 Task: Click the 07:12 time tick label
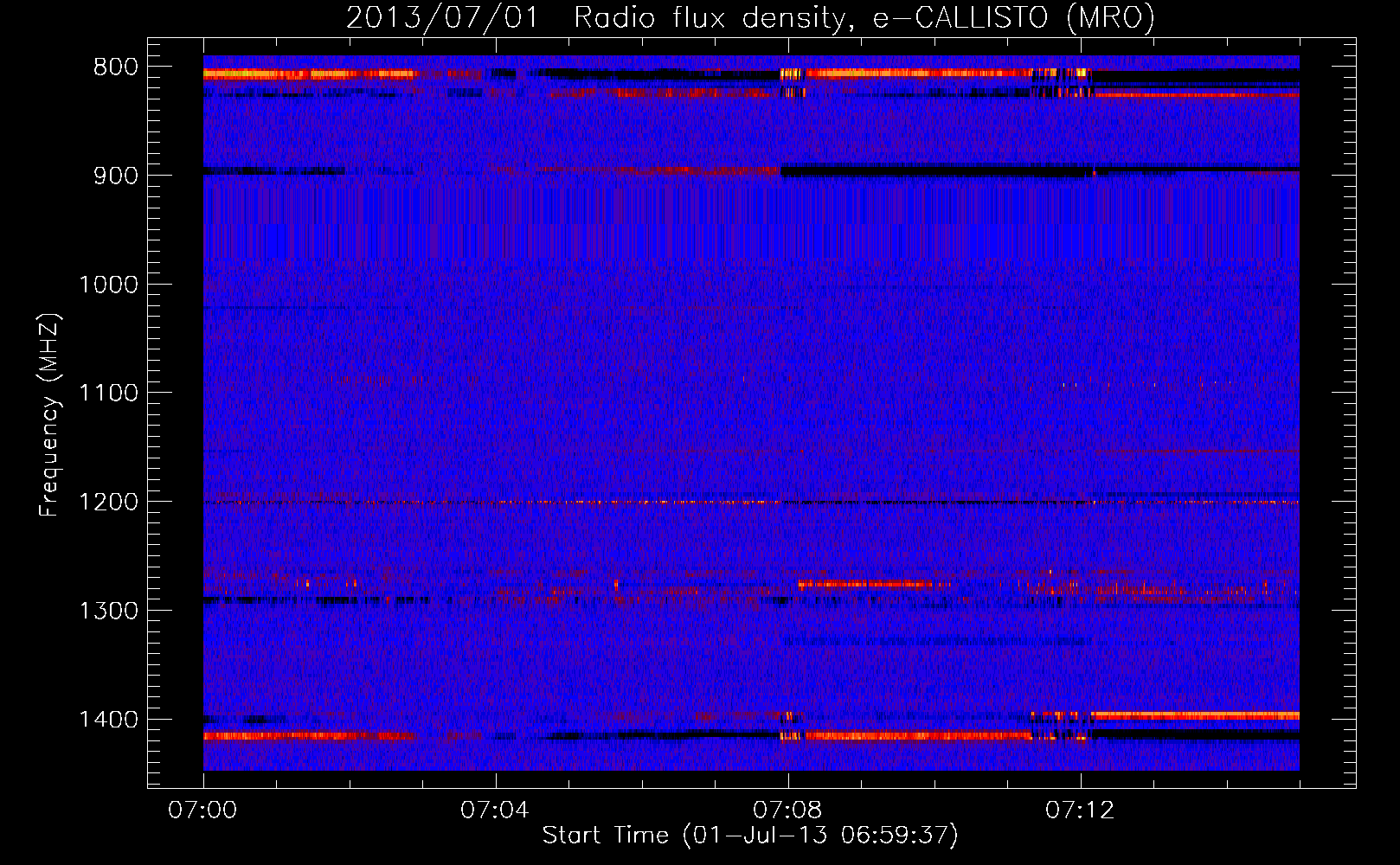point(1080,811)
